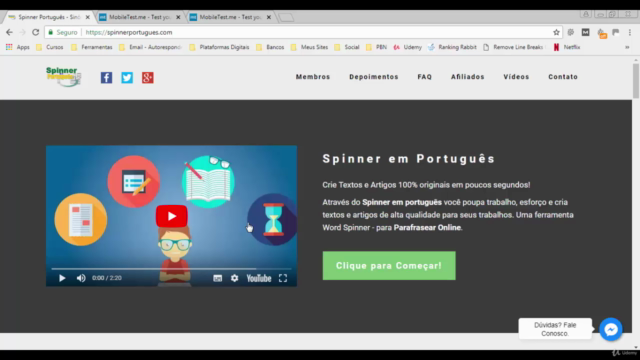This screenshot has width=640, height=360.
Task: Open the Google Plus social icon
Action: point(148,78)
